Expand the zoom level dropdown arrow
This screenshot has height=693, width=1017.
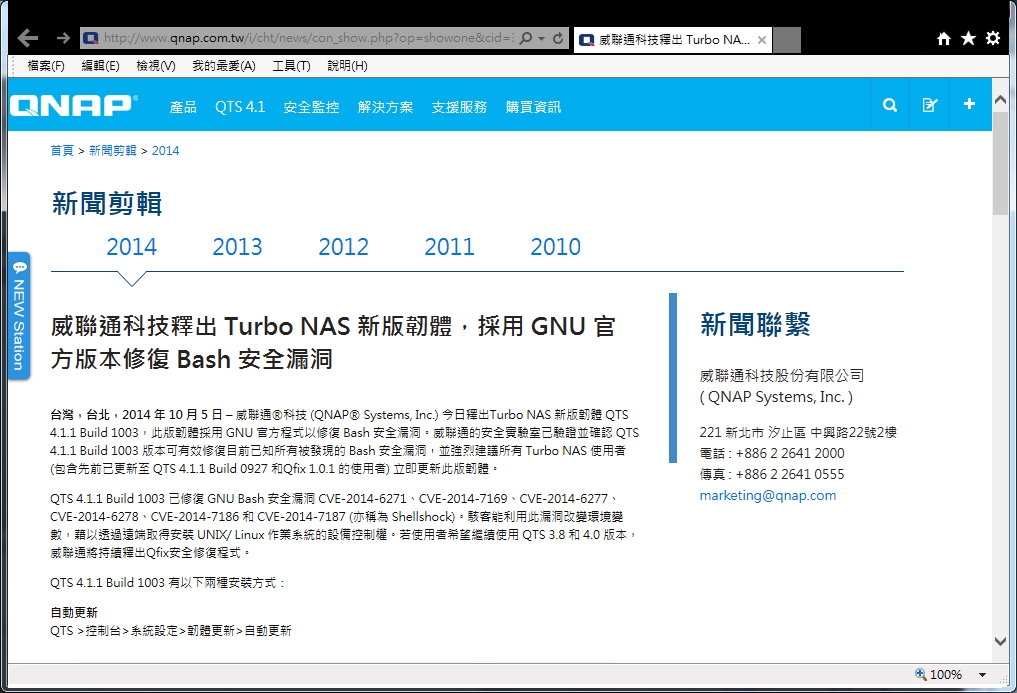pos(983,675)
